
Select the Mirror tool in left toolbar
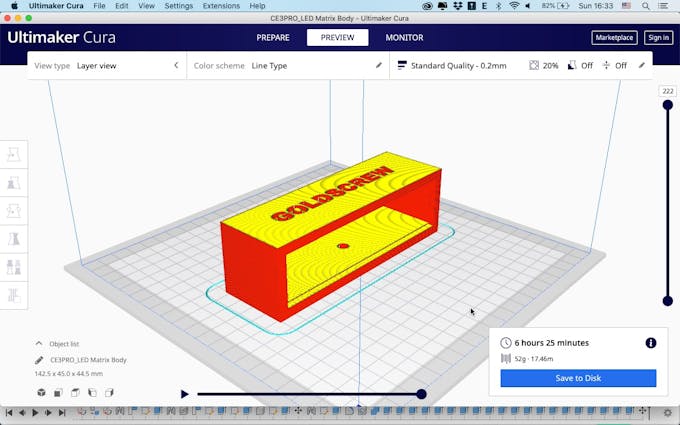(x=14, y=239)
